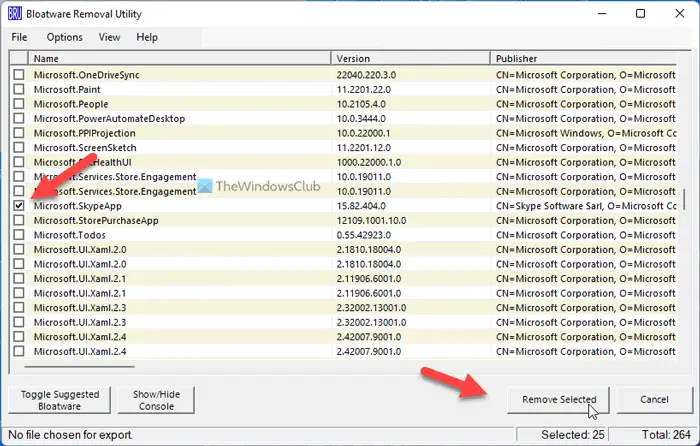Click version cell 10.0.22000.1
The image size is (700, 446).
pos(363,133)
